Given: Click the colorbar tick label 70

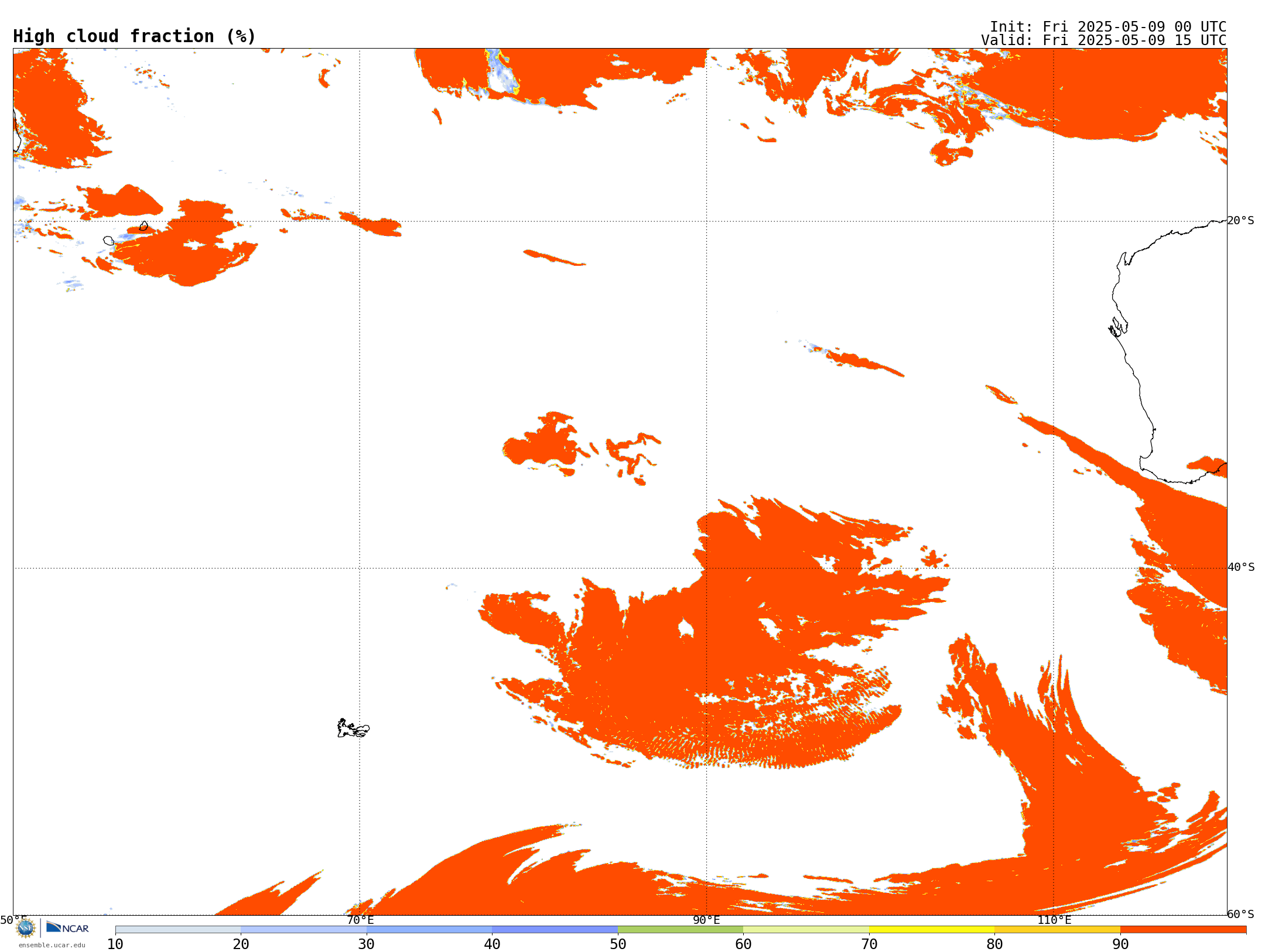Looking at the screenshot, I should (869, 944).
